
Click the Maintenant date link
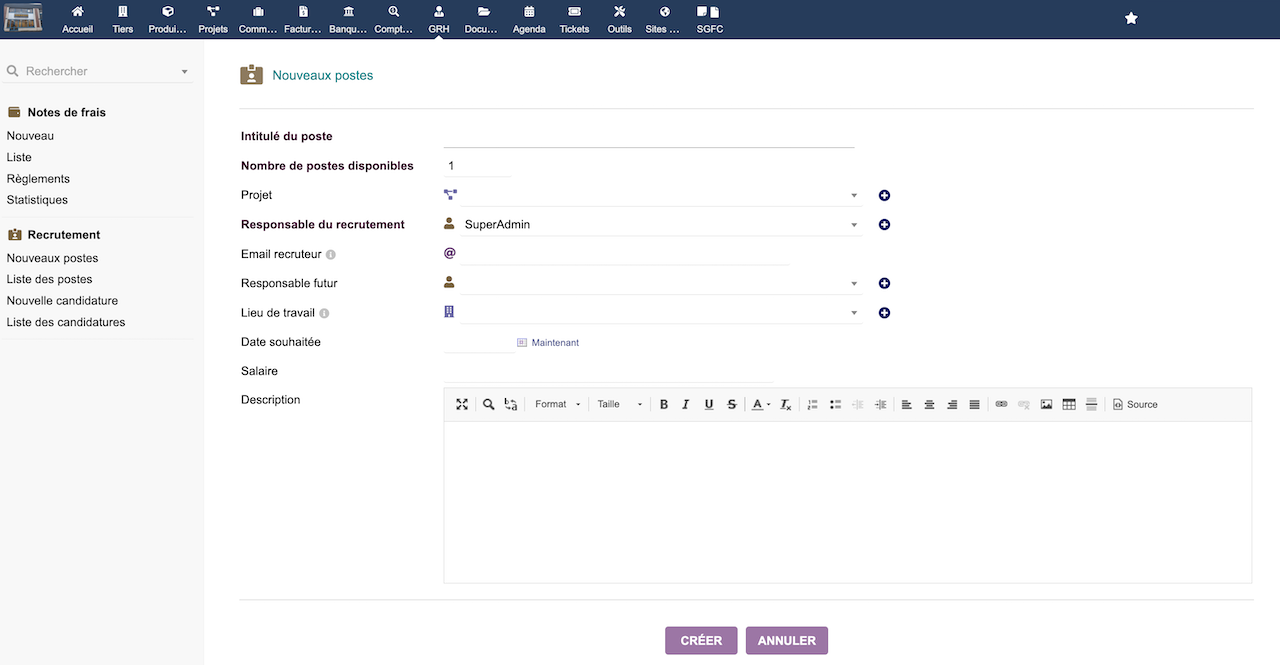tap(555, 343)
